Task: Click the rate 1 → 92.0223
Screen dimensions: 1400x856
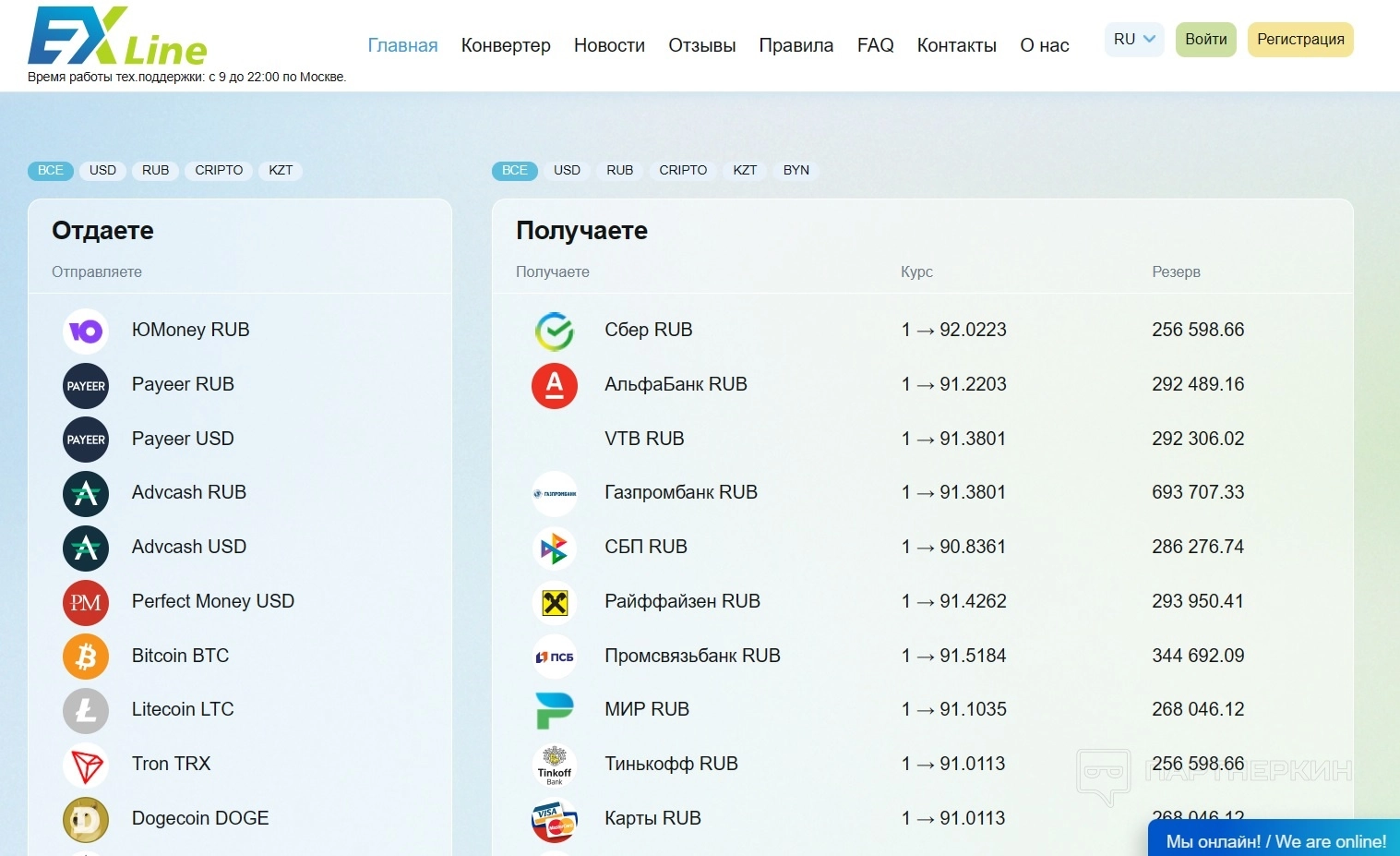Action: tap(954, 330)
